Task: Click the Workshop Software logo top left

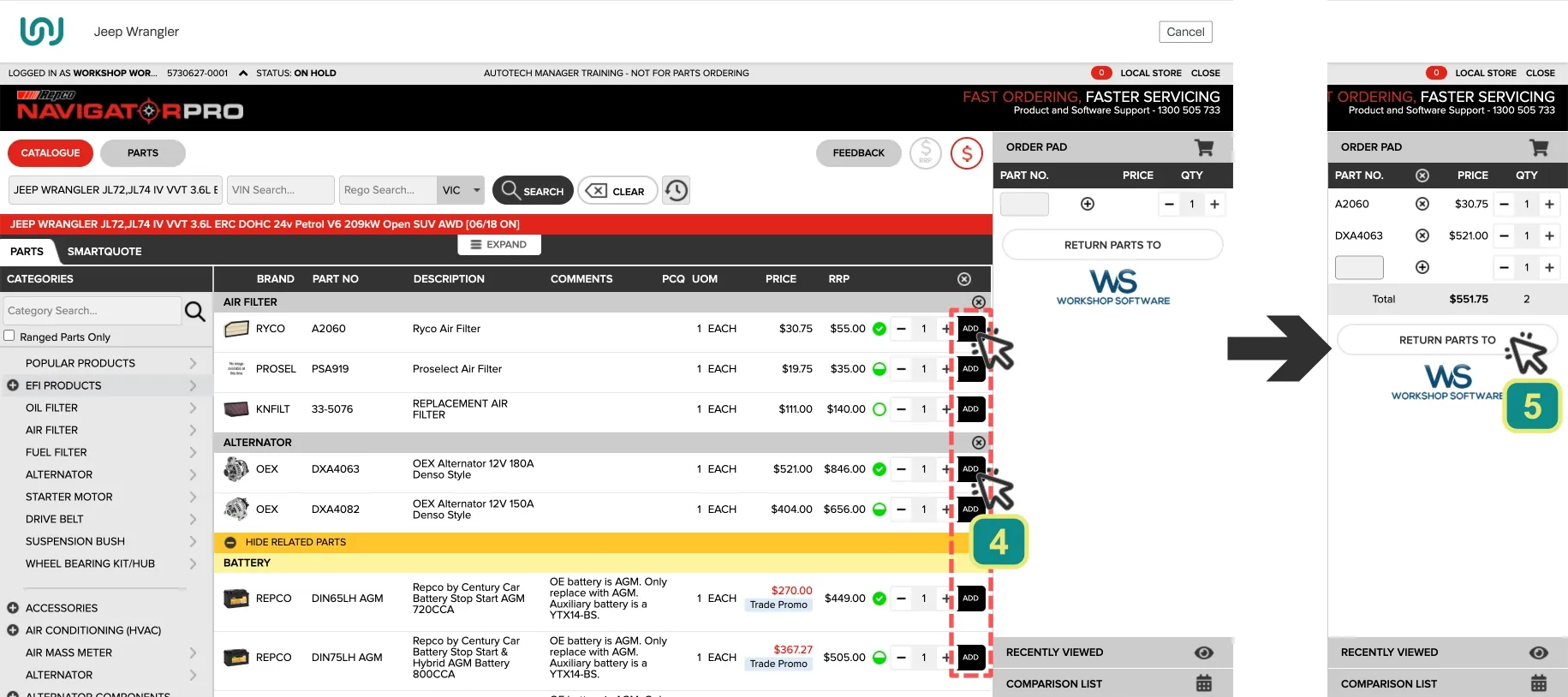Action: pyautogui.click(x=41, y=31)
